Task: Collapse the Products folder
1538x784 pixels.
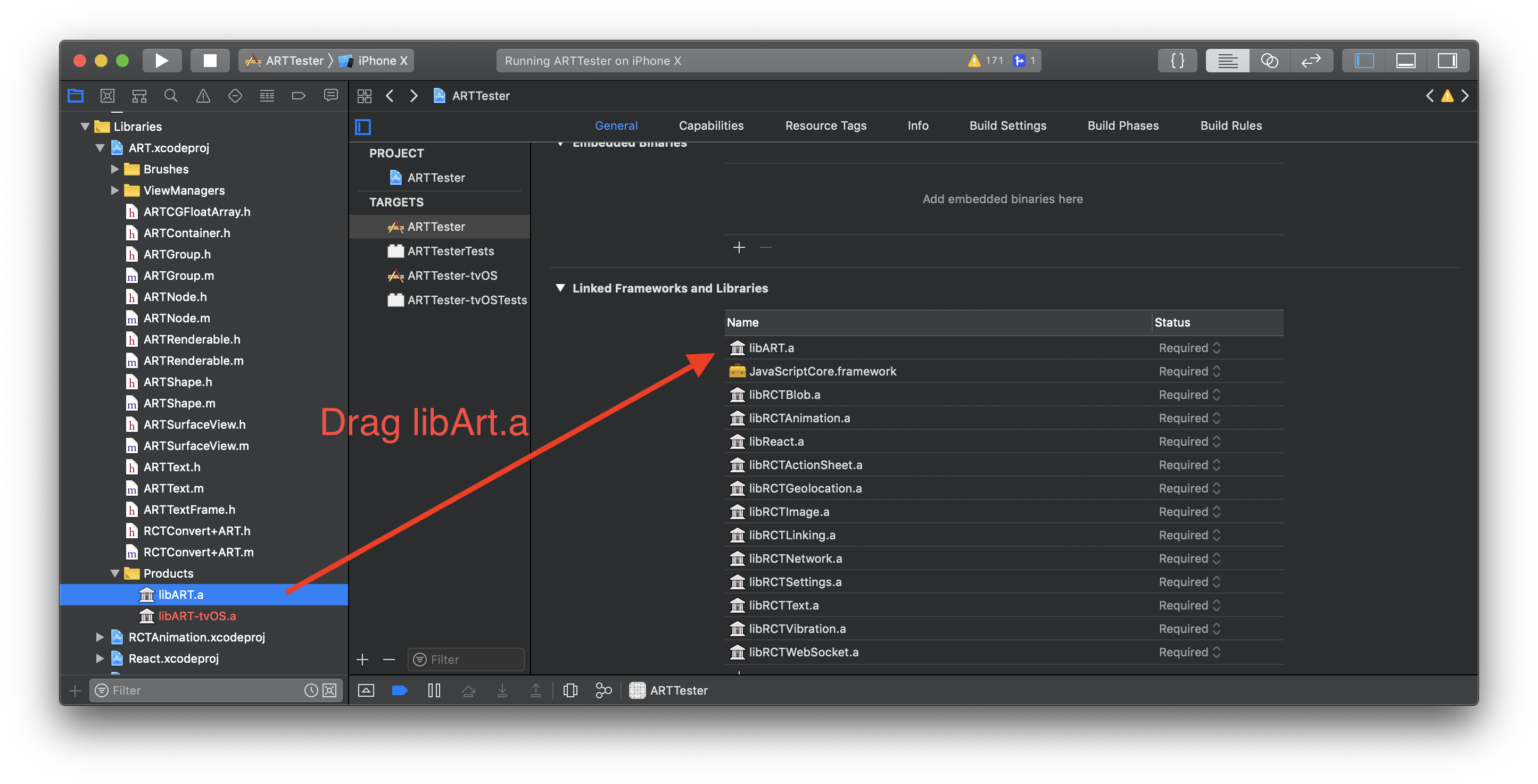Action: pos(114,573)
